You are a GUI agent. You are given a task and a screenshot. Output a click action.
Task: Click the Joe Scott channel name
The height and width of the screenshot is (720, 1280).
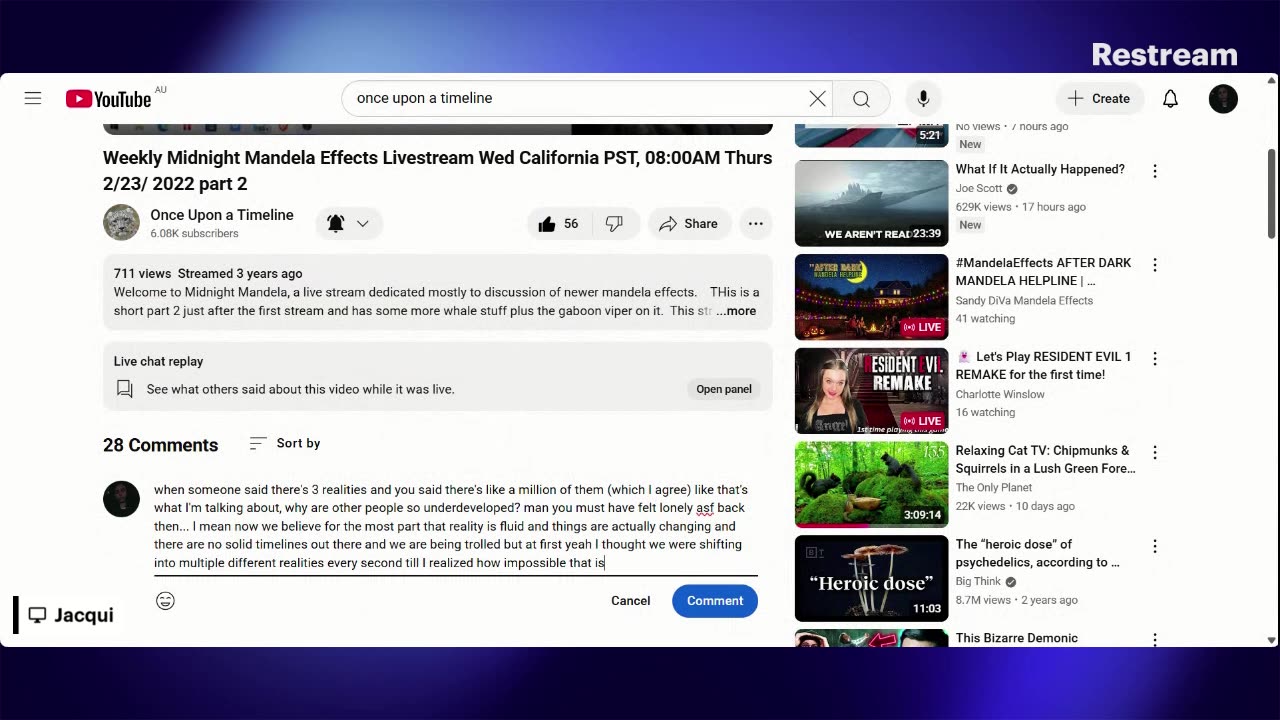point(979,188)
